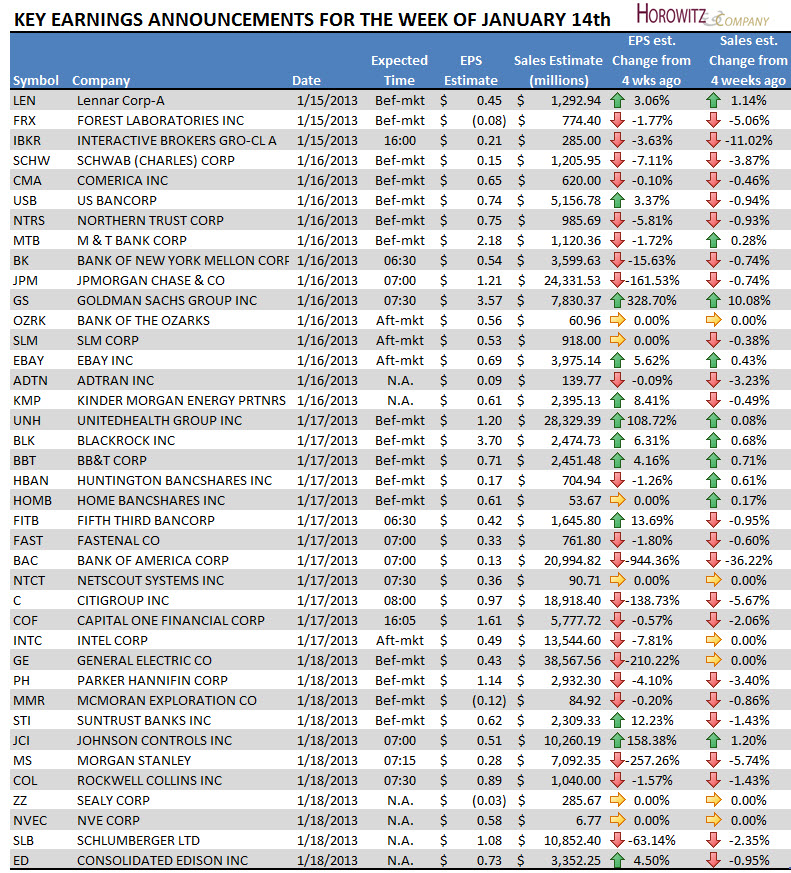Click the red down arrow beside Schlumberger's -63.14%
Viewport: 791px width, 873px height.
617,841
